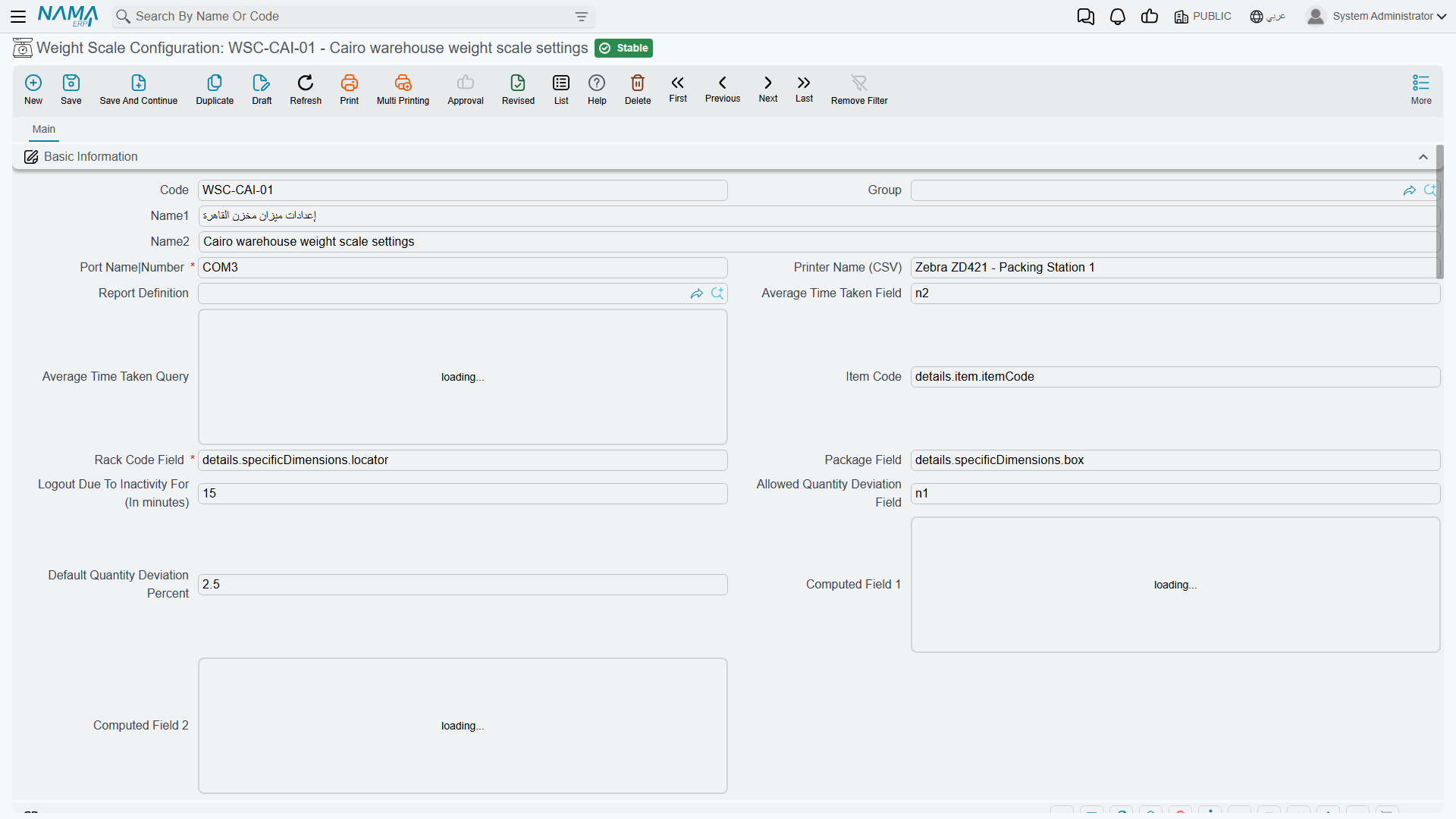
Task: Click Default Quantity Deviation Percent 2.5
Action: 463,585
